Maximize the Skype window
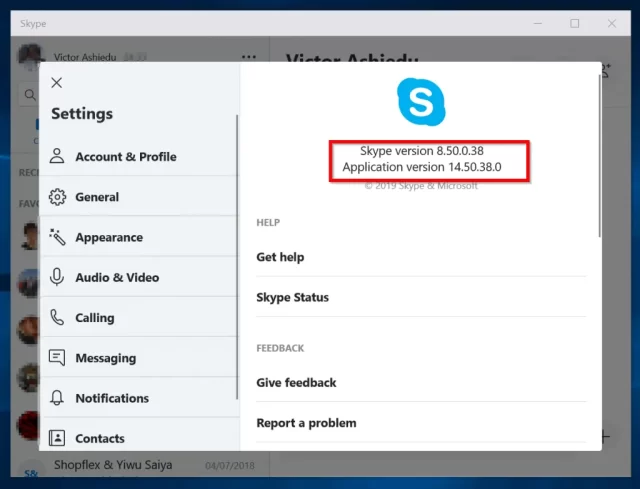 (x=575, y=23)
